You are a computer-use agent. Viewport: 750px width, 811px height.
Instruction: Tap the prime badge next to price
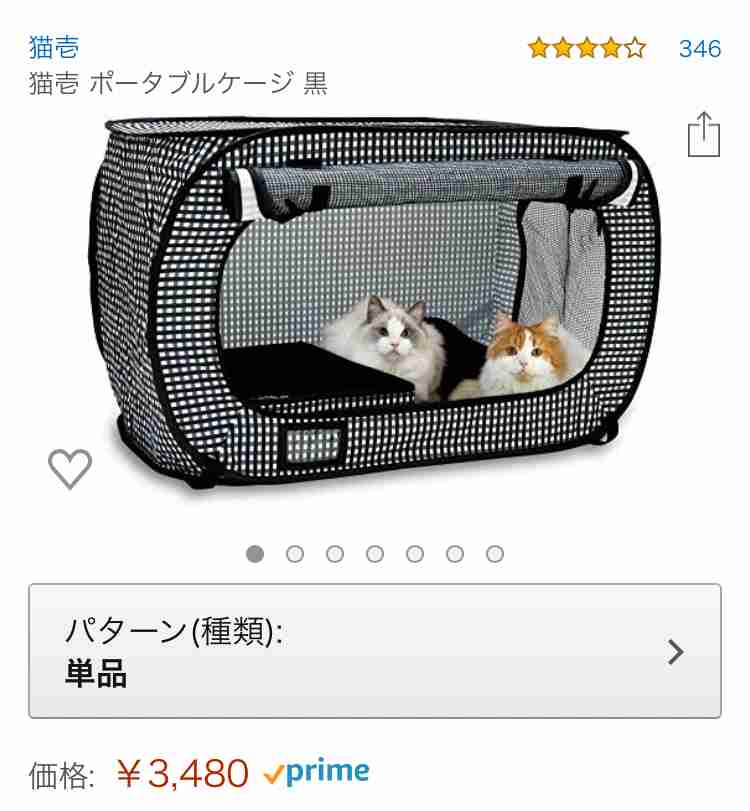(x=316, y=773)
